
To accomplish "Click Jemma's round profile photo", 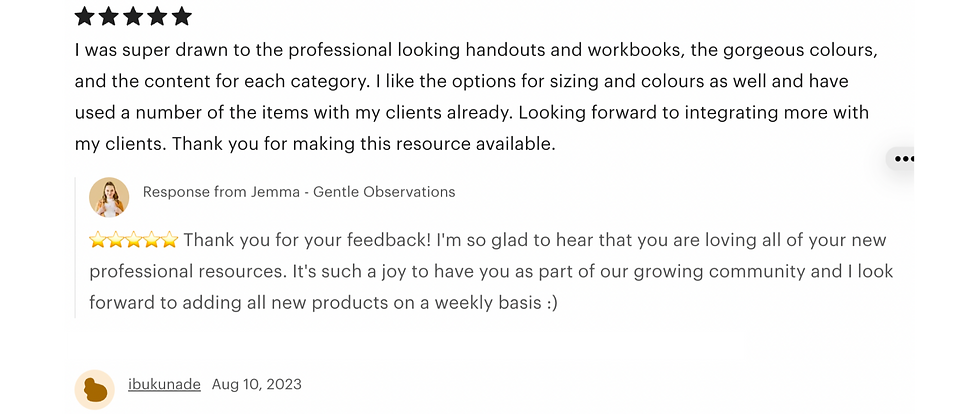I will 109,197.
